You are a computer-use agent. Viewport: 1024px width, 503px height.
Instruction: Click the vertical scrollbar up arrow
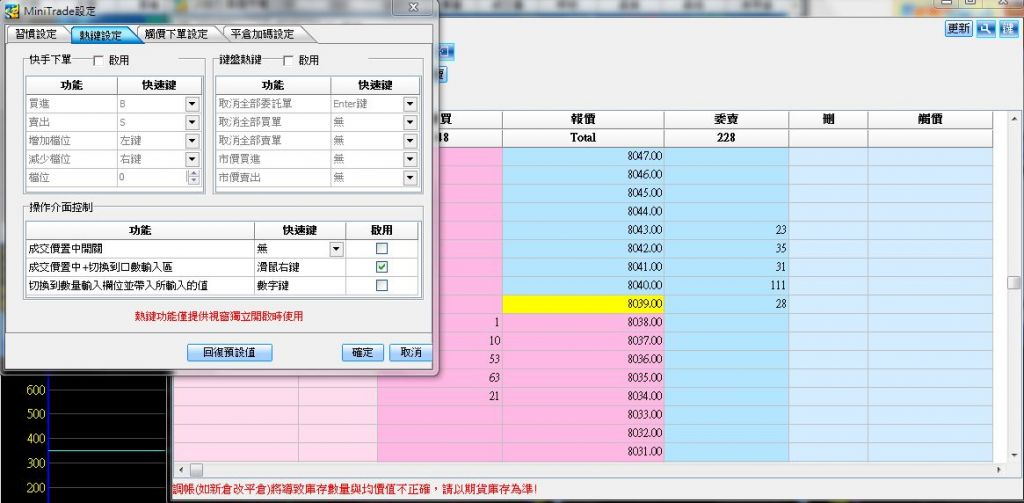1014,119
